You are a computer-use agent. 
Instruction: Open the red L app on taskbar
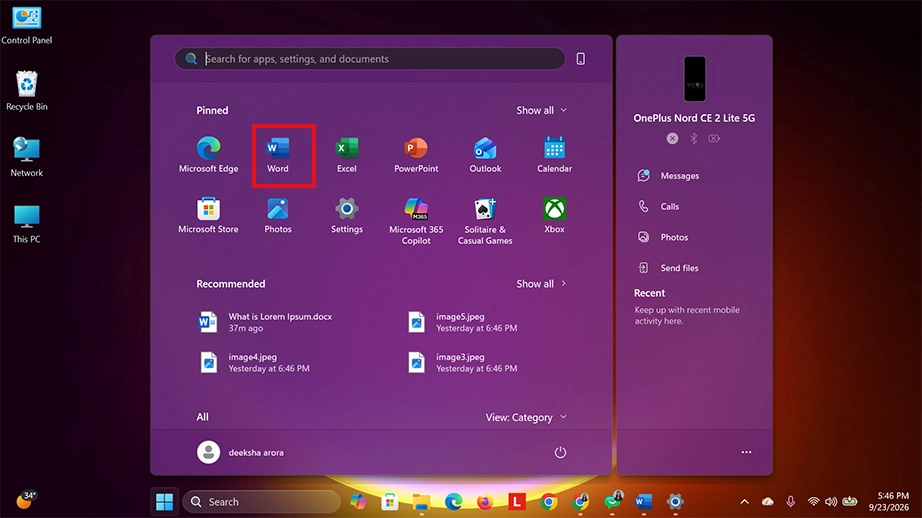516,502
